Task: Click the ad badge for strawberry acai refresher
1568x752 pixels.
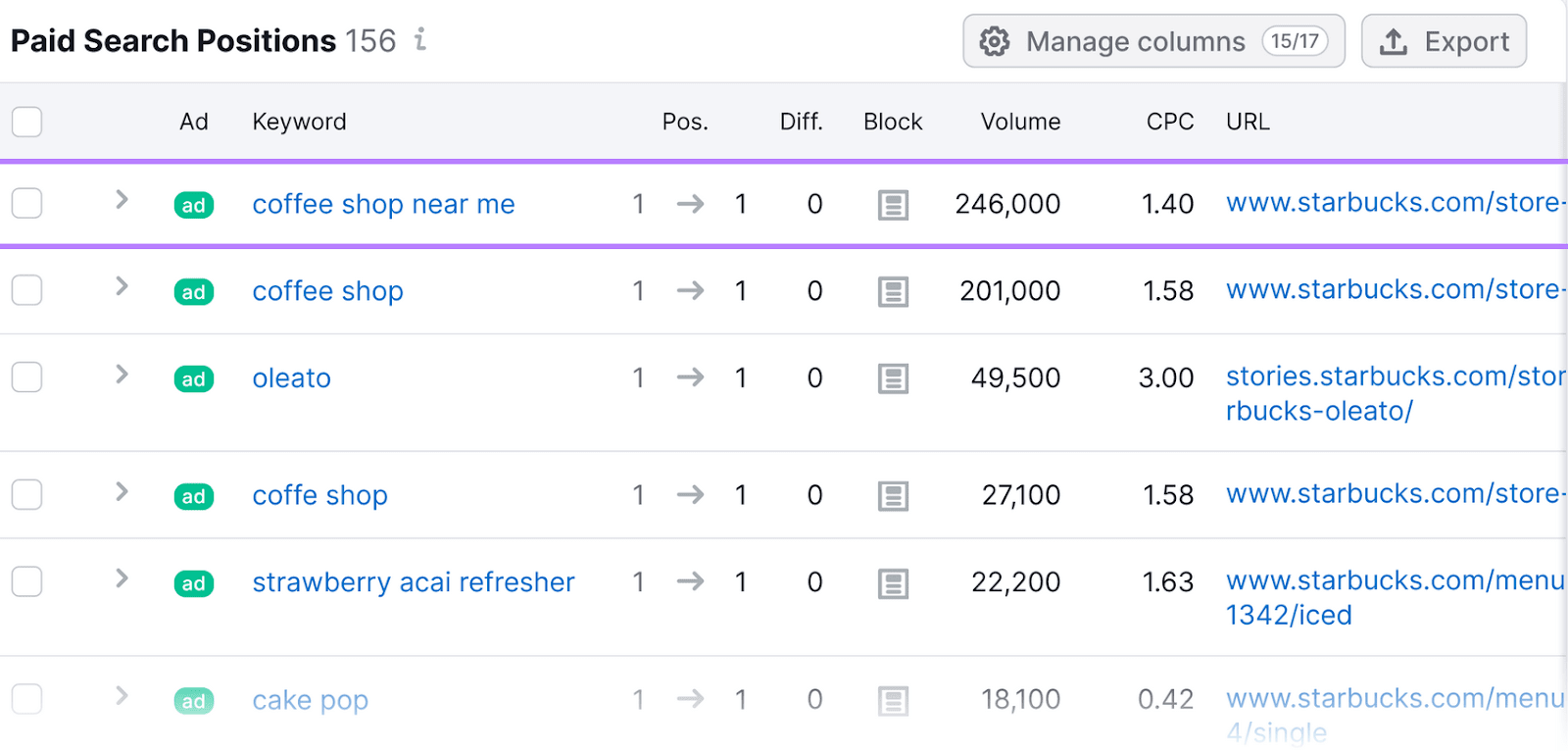Action: (x=193, y=583)
